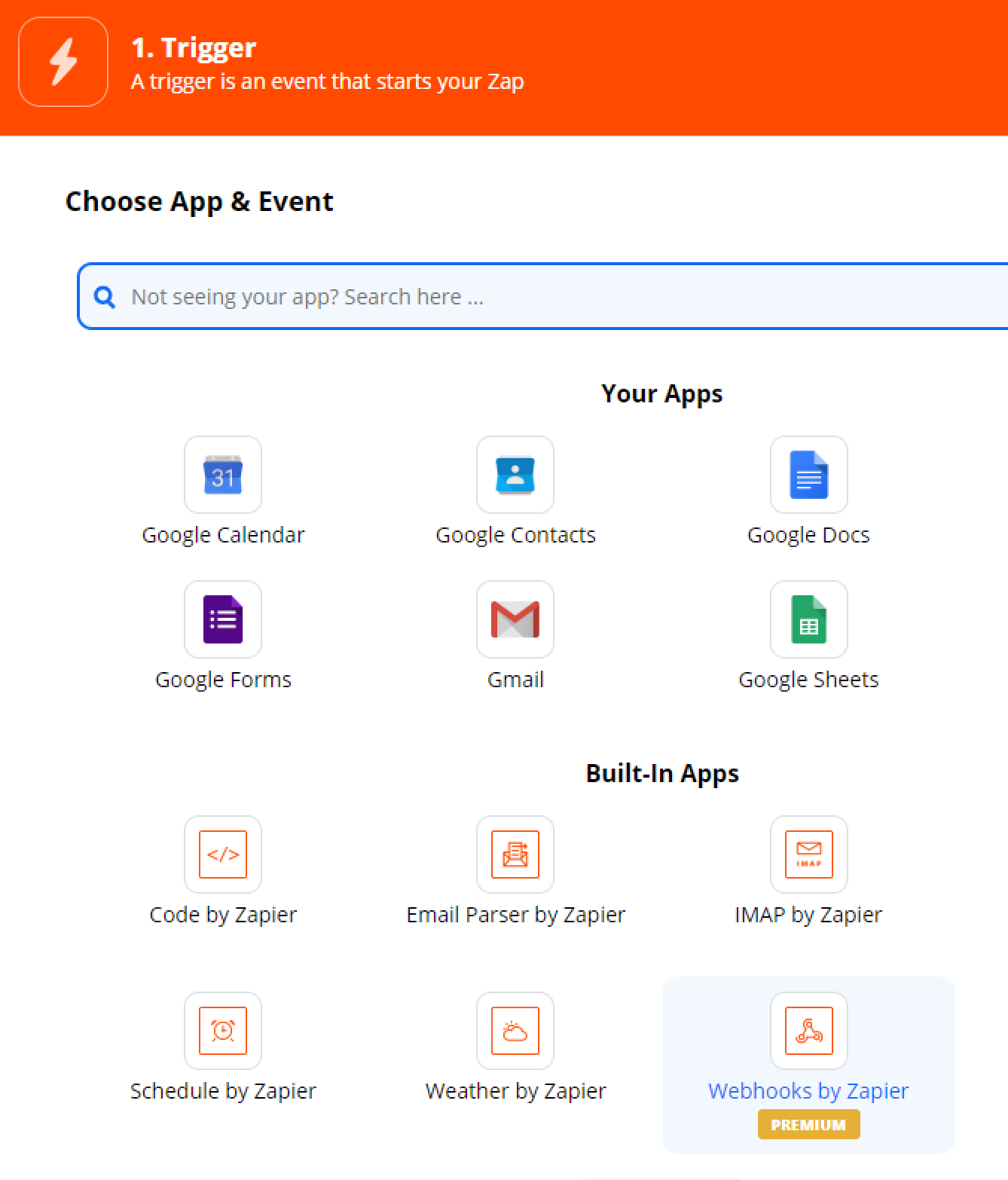Click the '1. Trigger' header title
Image resolution: width=1008 pixels, height=1180 pixels.
(x=194, y=47)
